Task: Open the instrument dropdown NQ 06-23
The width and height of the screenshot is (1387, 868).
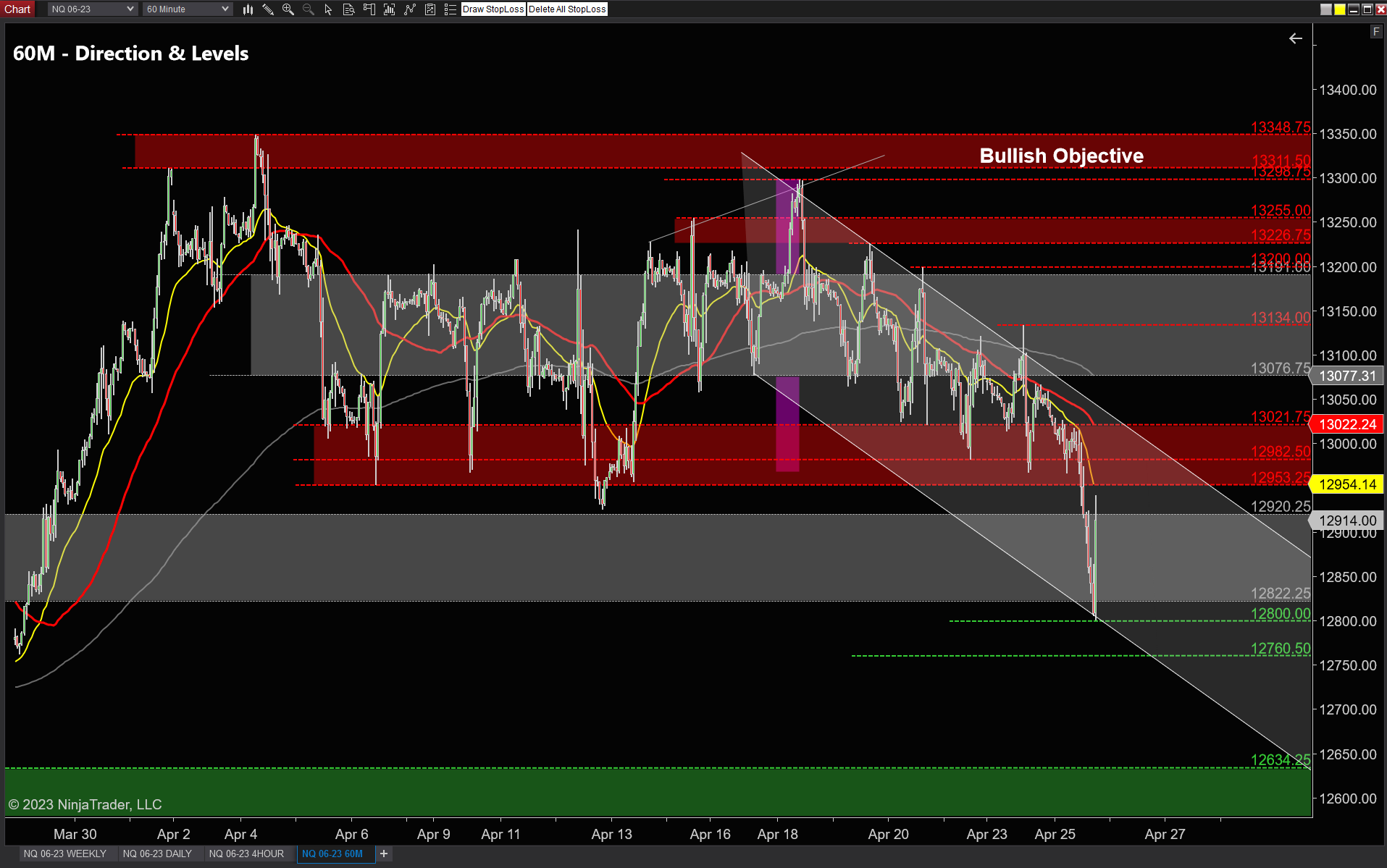Action: coord(92,9)
